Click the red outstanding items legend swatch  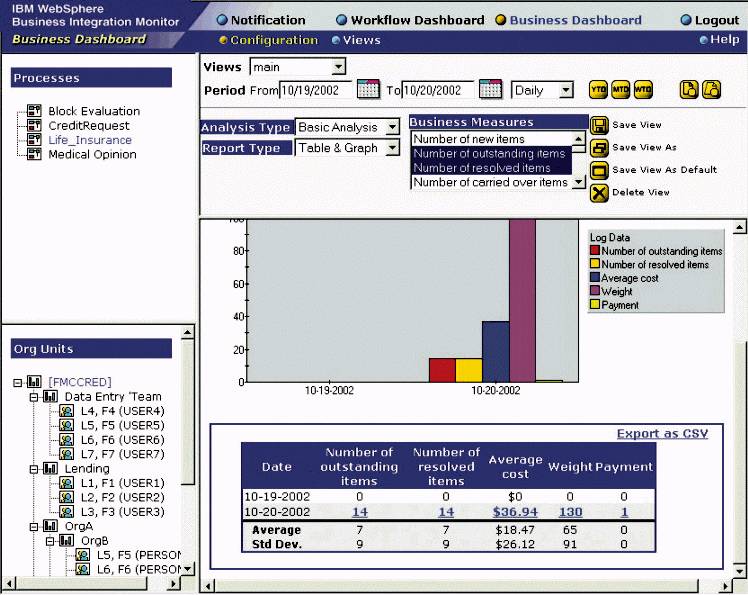595,251
